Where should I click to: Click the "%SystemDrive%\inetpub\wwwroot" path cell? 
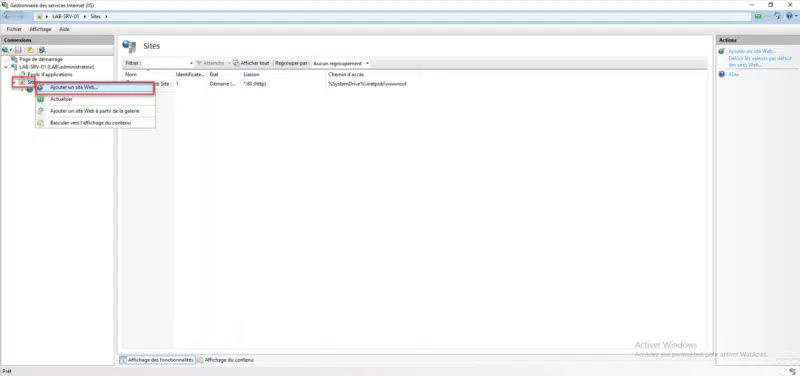(x=367, y=84)
